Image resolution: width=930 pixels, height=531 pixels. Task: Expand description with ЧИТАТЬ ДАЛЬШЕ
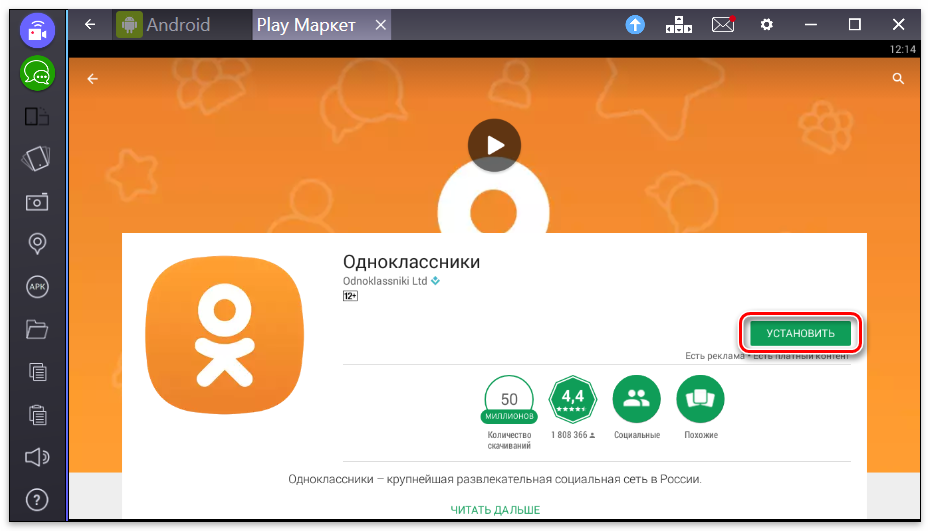click(x=494, y=510)
